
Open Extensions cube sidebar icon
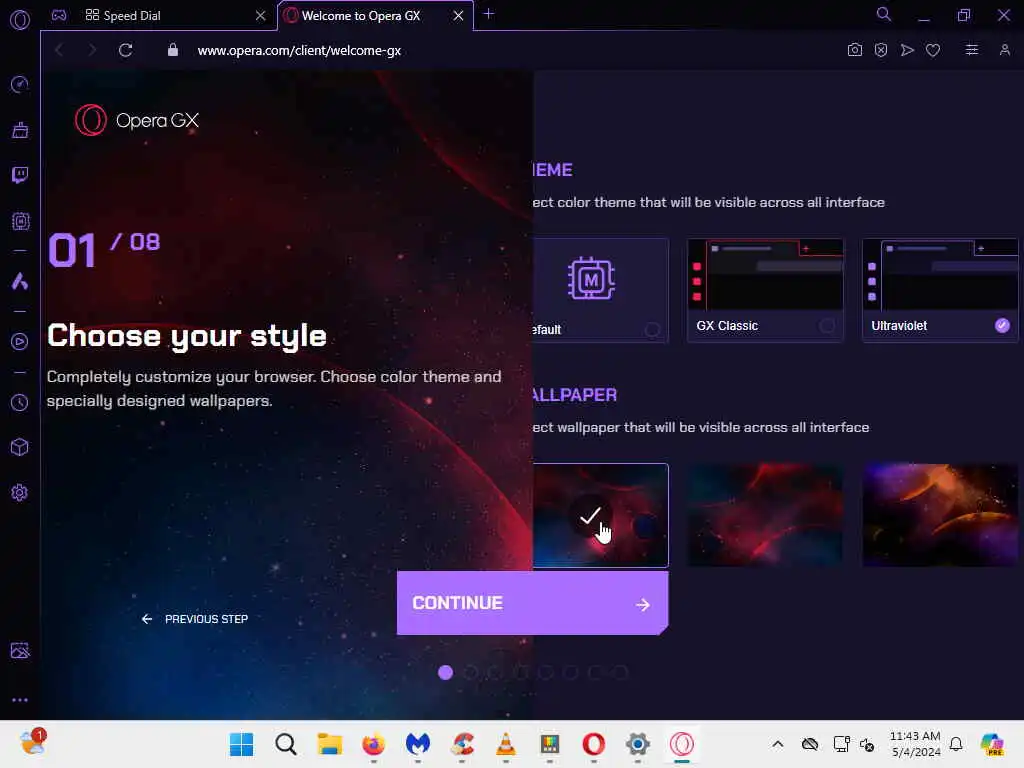click(x=20, y=447)
